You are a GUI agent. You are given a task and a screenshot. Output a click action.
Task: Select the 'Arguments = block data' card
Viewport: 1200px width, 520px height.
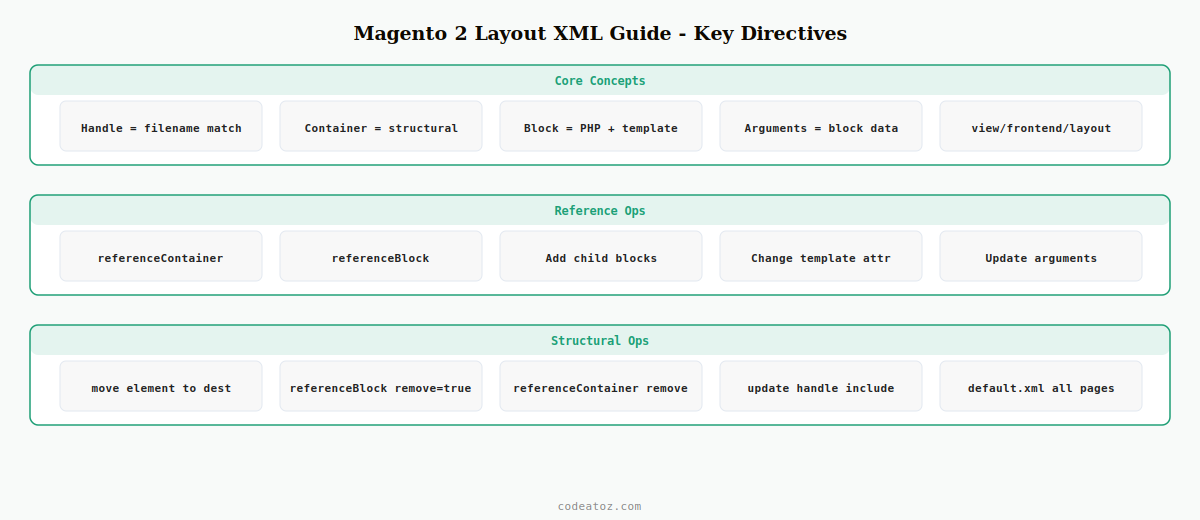tap(821, 126)
